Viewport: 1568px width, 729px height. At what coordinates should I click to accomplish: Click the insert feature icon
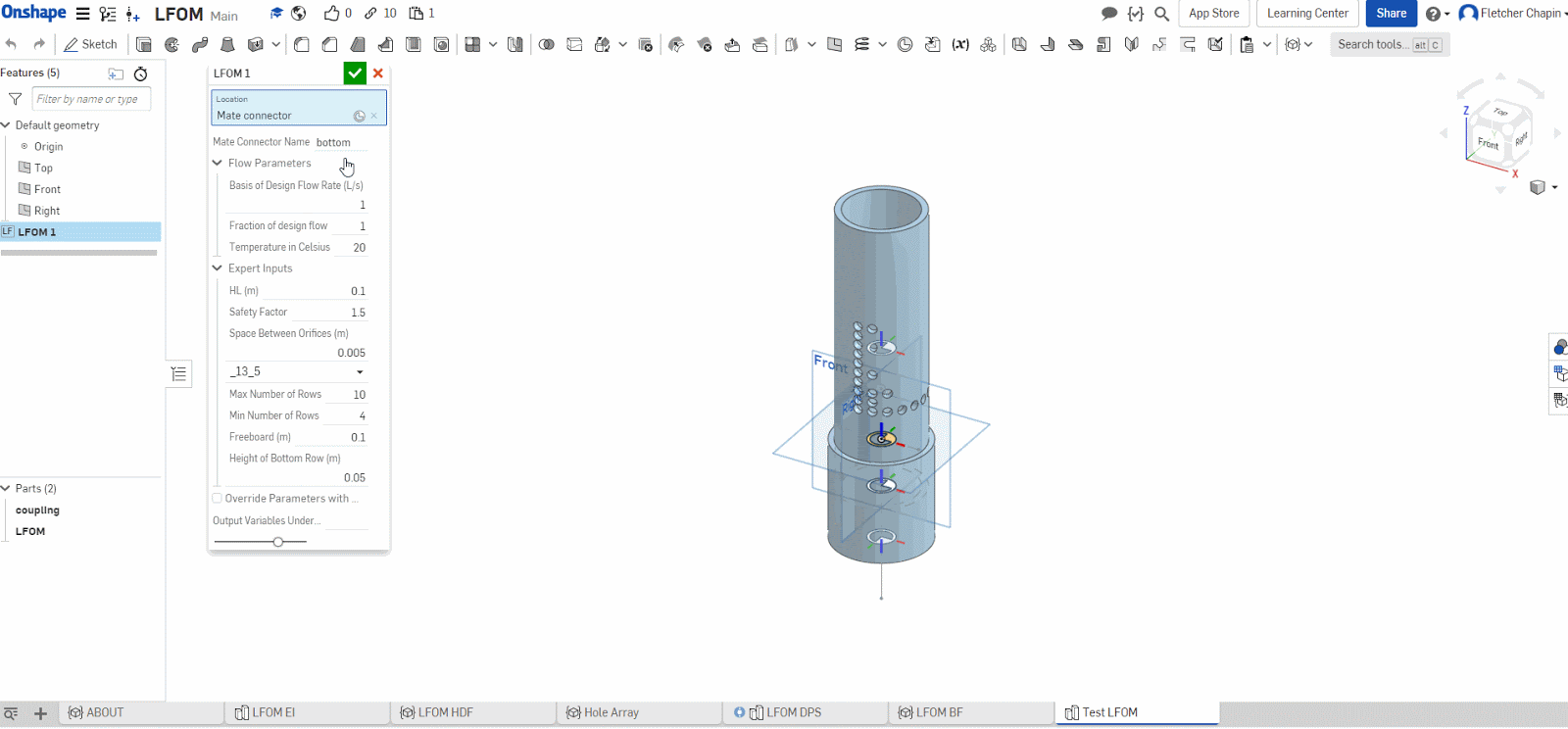133,14
